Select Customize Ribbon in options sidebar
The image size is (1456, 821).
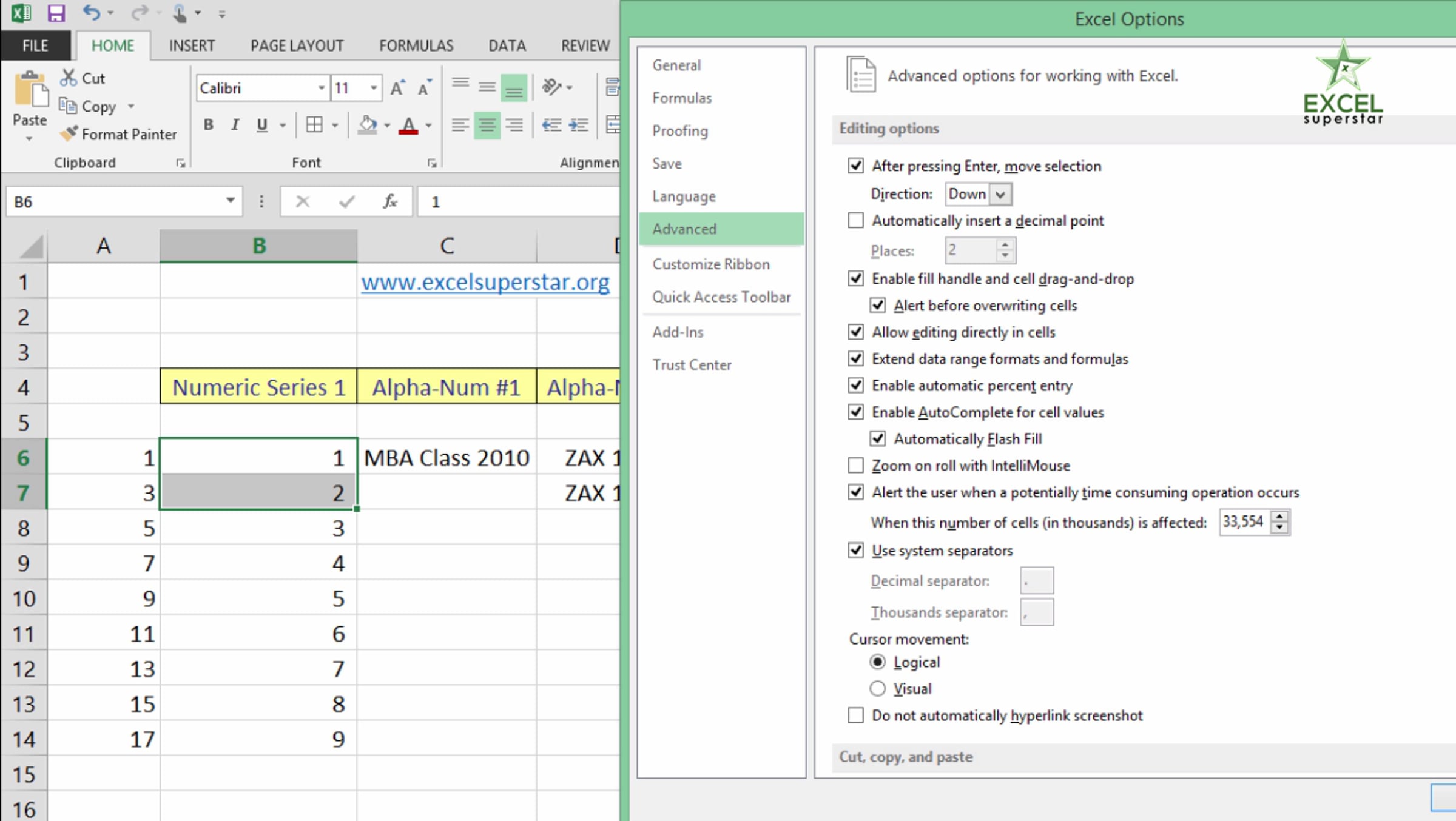click(x=710, y=264)
